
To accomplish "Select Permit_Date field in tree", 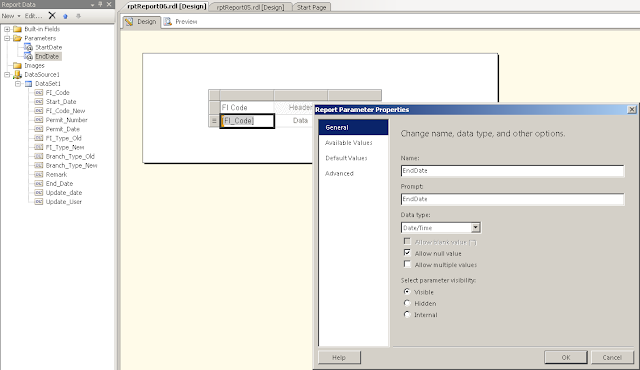I will tap(62, 129).
